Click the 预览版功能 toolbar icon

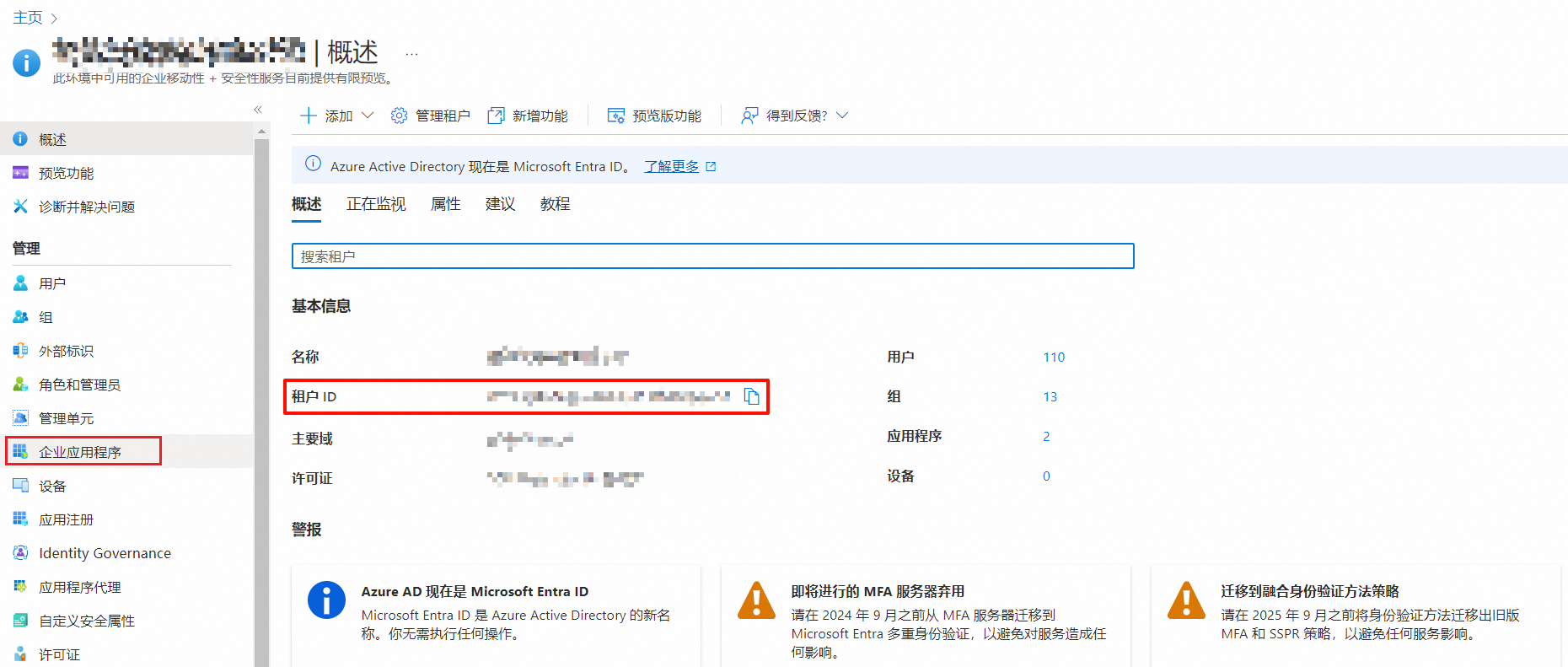tap(616, 116)
